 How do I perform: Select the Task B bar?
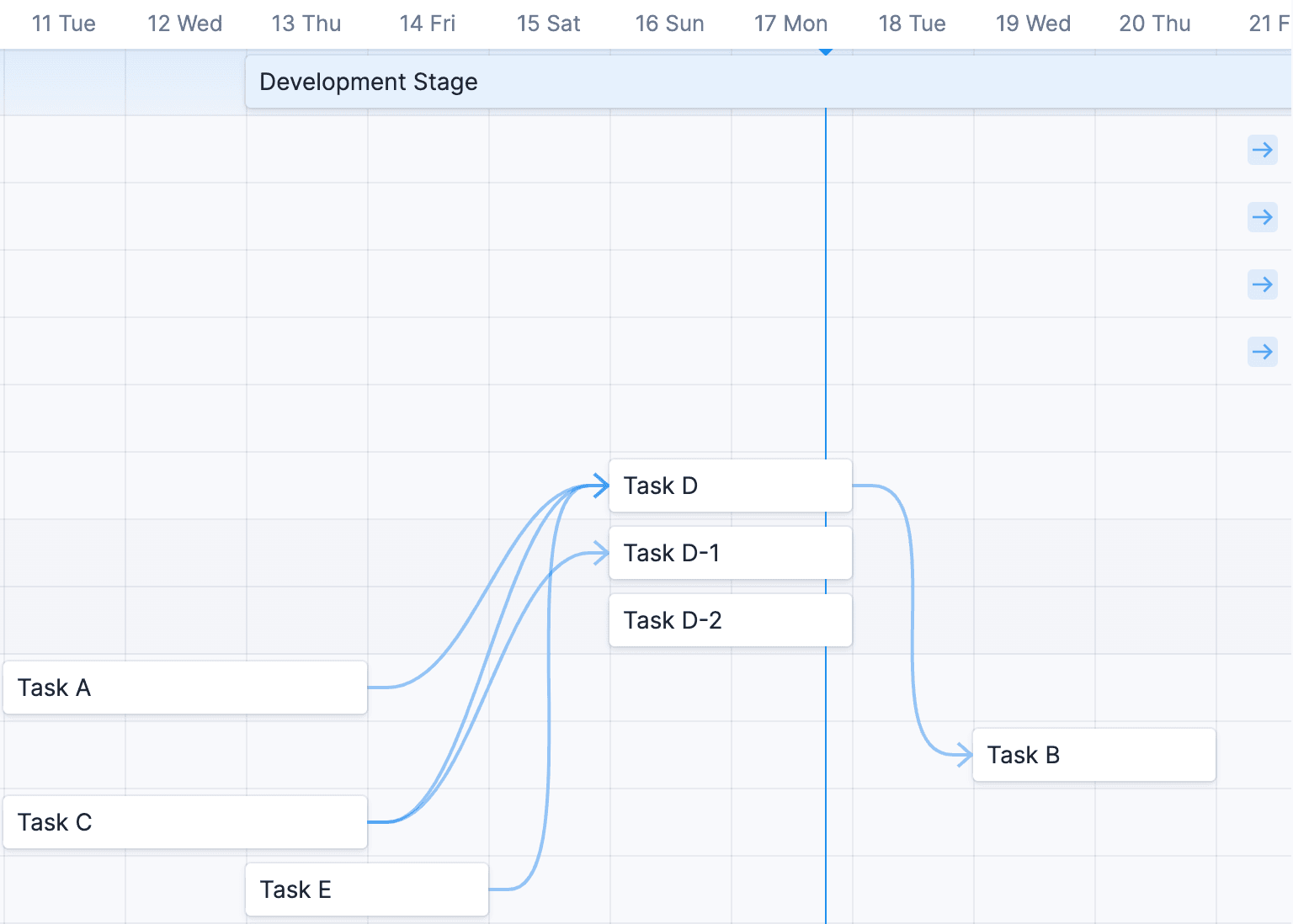tap(1093, 755)
